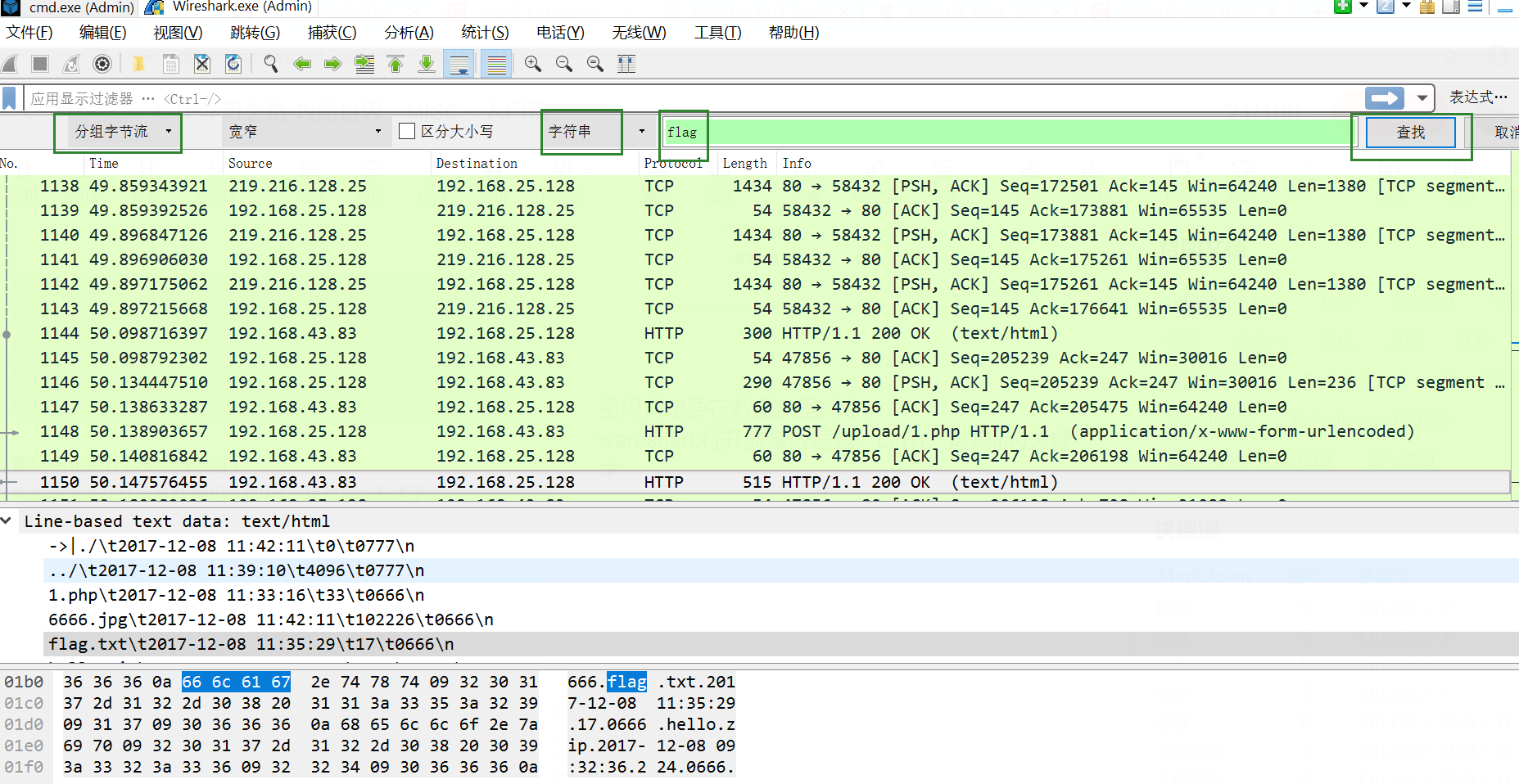The height and width of the screenshot is (784, 1519).
Task: Toggle the 区分大小写 case-sensitive checkbox
Action: [x=407, y=131]
